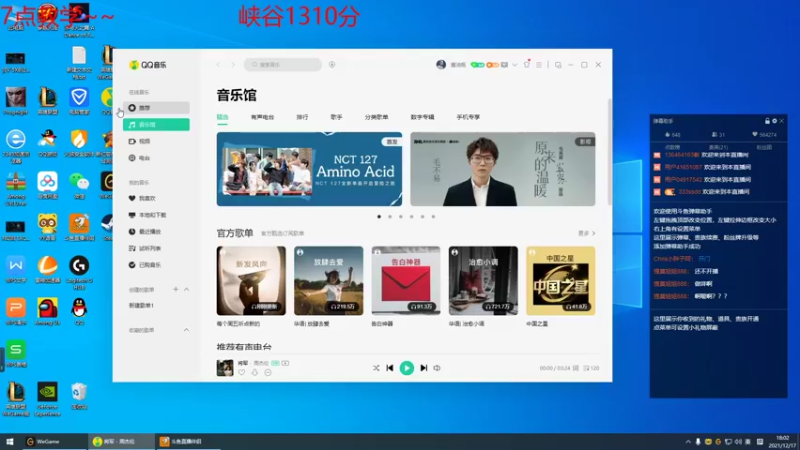Click the now-playing album cover
Viewport: 800px width, 450px height.
pyautogui.click(x=224, y=367)
